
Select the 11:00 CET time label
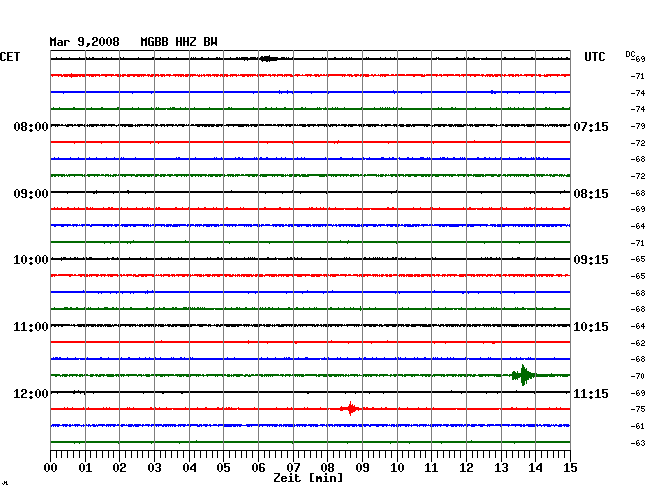pos(31,327)
